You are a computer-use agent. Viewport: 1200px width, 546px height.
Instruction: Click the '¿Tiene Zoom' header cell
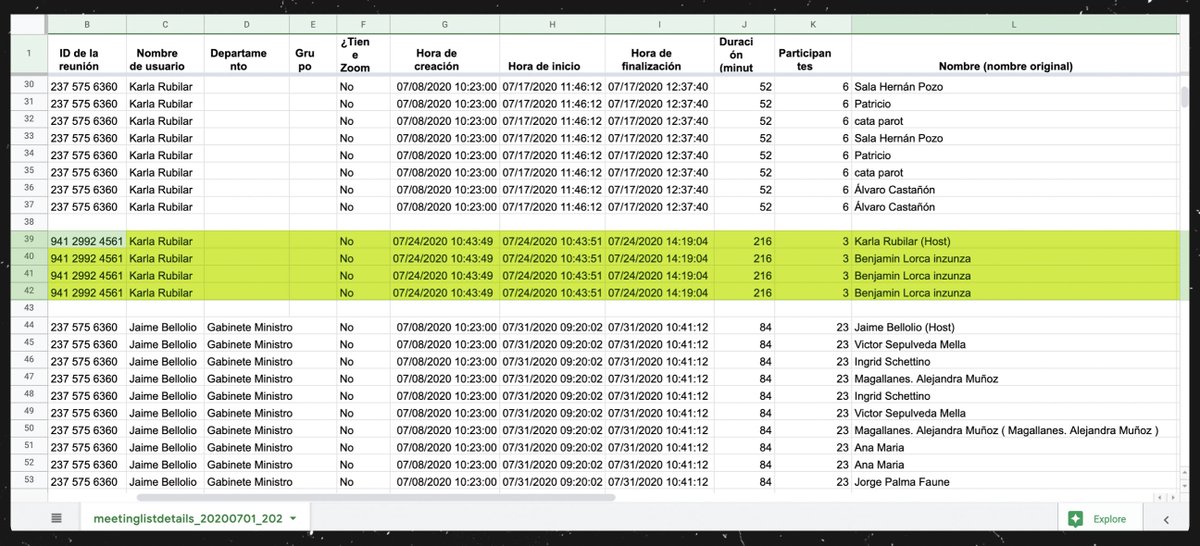click(x=364, y=54)
